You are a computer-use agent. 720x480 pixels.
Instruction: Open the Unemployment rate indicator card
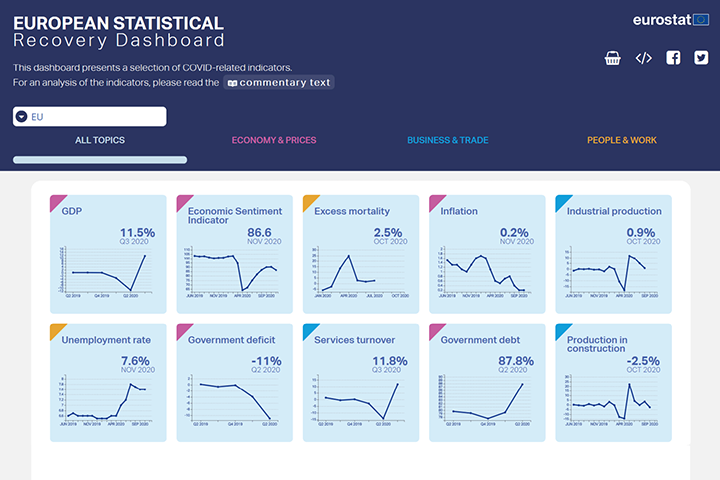(108, 382)
